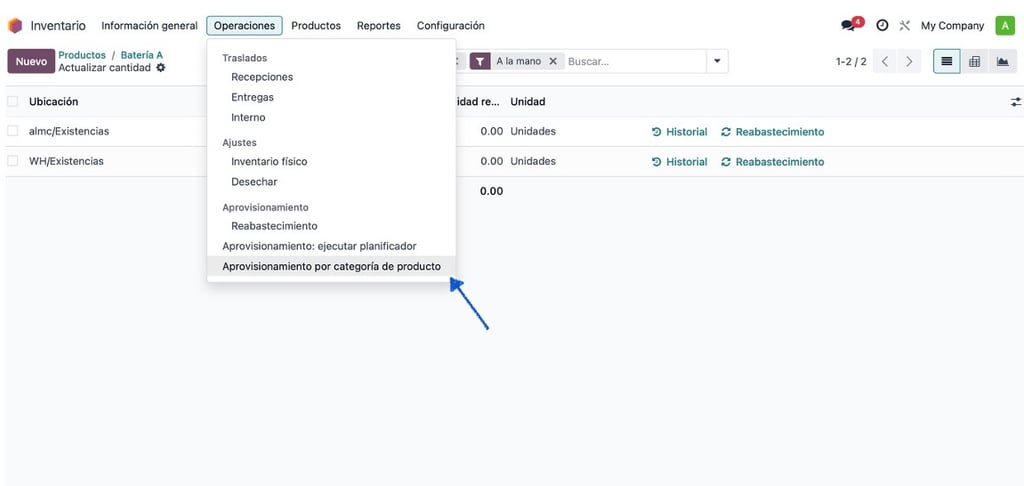Click the 1-2 / 2 pager counter
The height and width of the screenshot is (486, 1024).
point(851,61)
